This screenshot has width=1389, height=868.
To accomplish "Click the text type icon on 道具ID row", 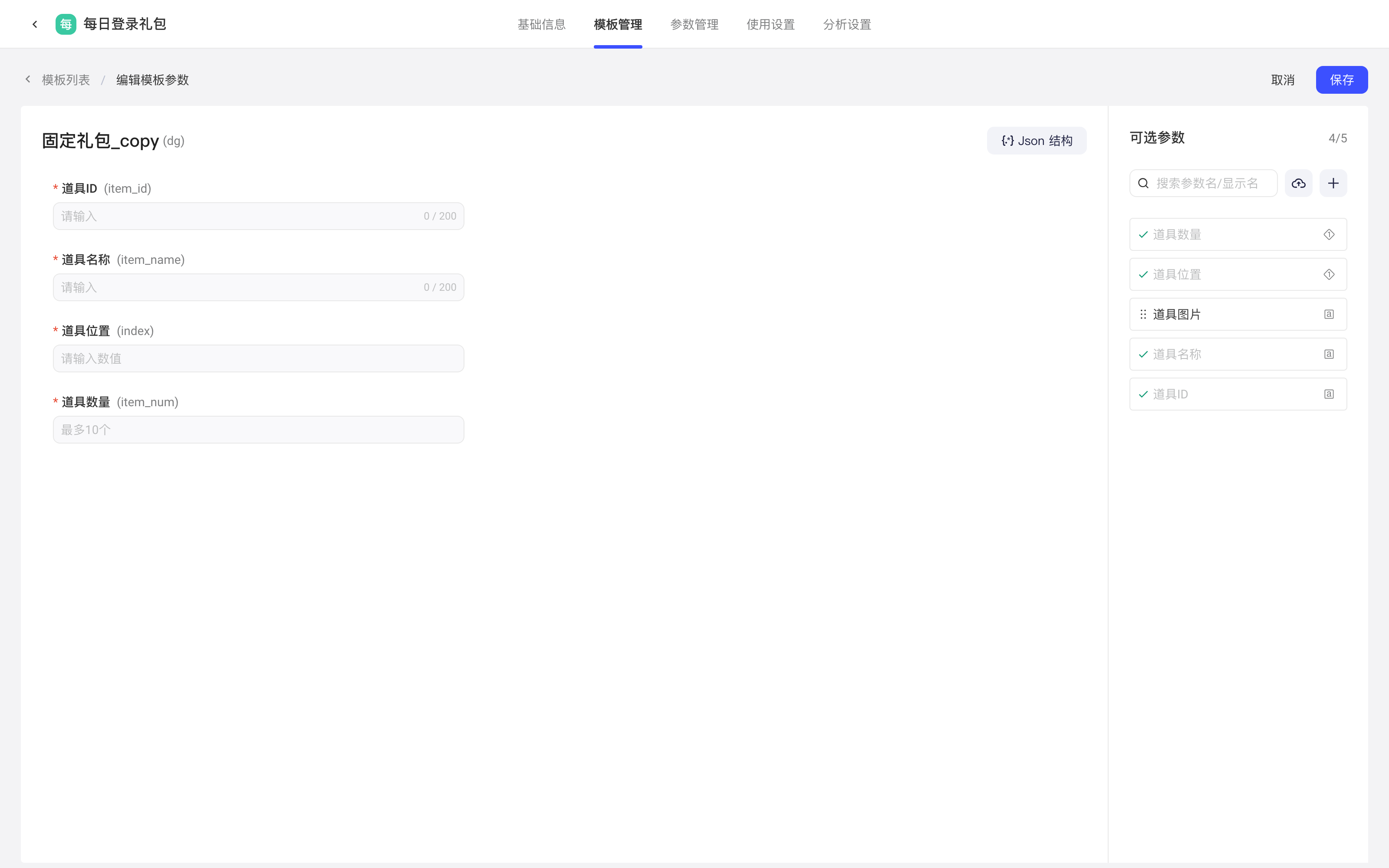I will (1329, 394).
